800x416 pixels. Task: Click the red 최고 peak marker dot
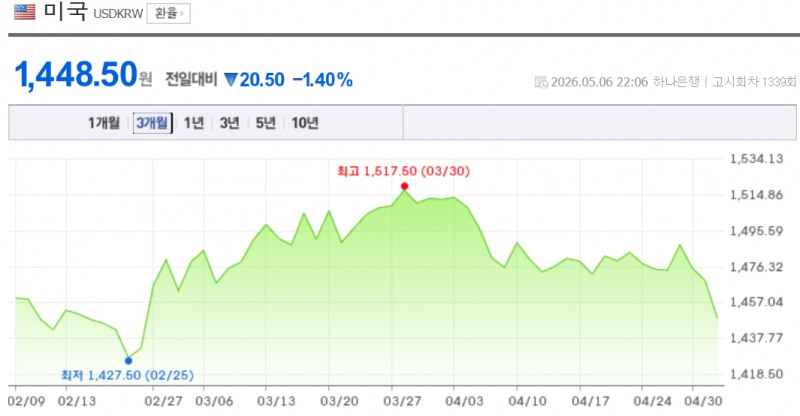tap(405, 186)
